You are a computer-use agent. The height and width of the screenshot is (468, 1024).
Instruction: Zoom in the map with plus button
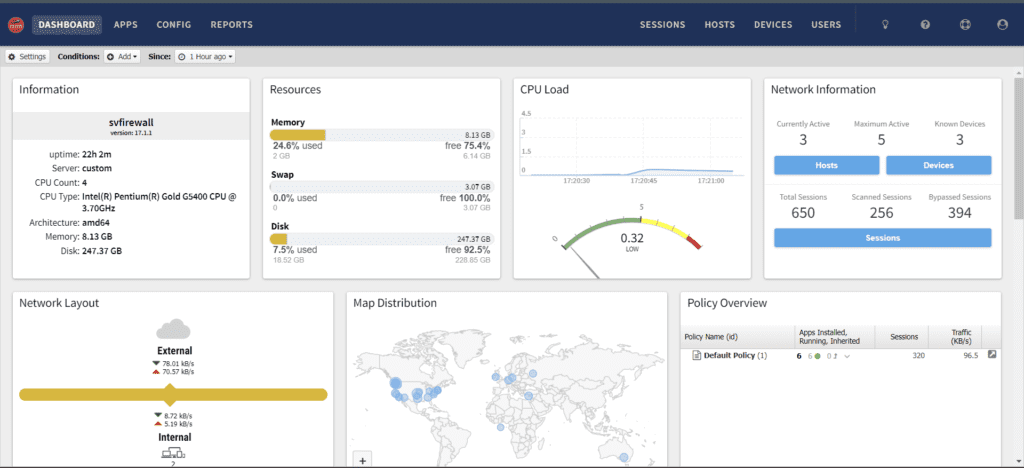click(x=363, y=460)
